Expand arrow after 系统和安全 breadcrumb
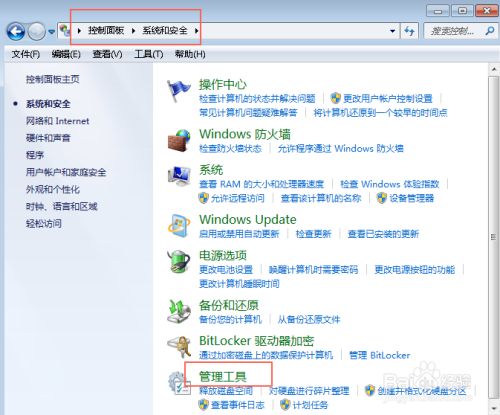Screen dimensions: 500x415 [196, 31]
